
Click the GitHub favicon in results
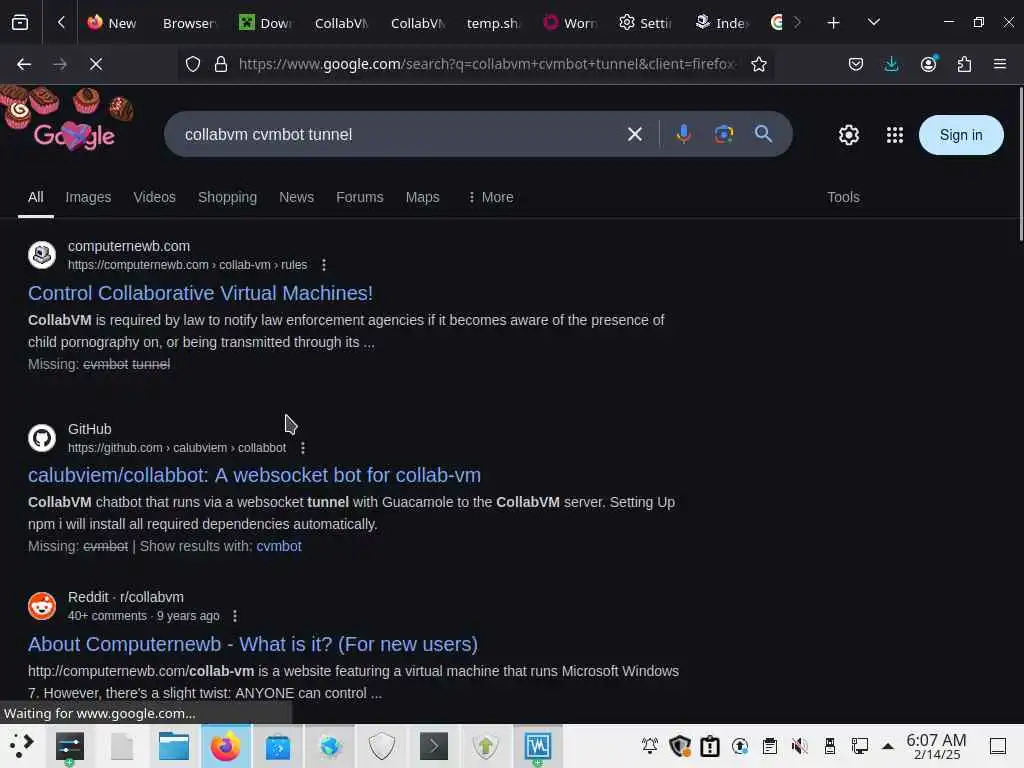(x=42, y=438)
